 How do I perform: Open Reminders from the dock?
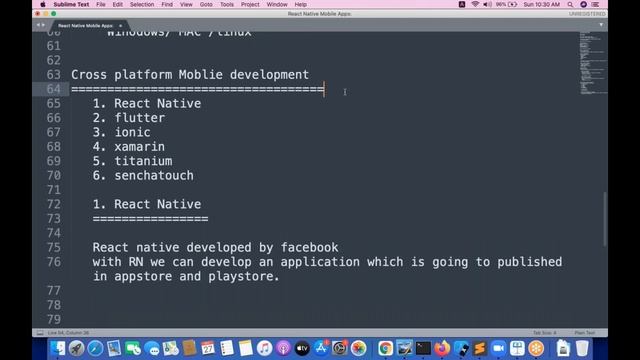(x=227, y=348)
